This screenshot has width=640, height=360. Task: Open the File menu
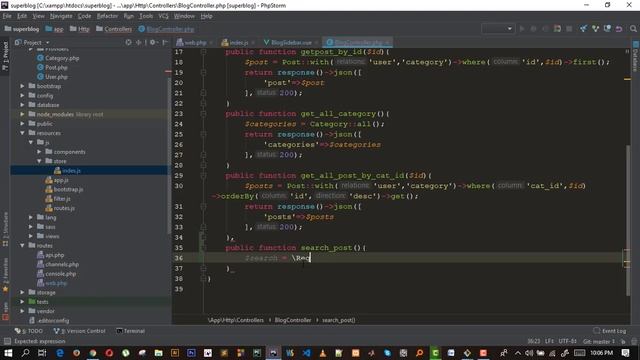pyautogui.click(x=7, y=16)
